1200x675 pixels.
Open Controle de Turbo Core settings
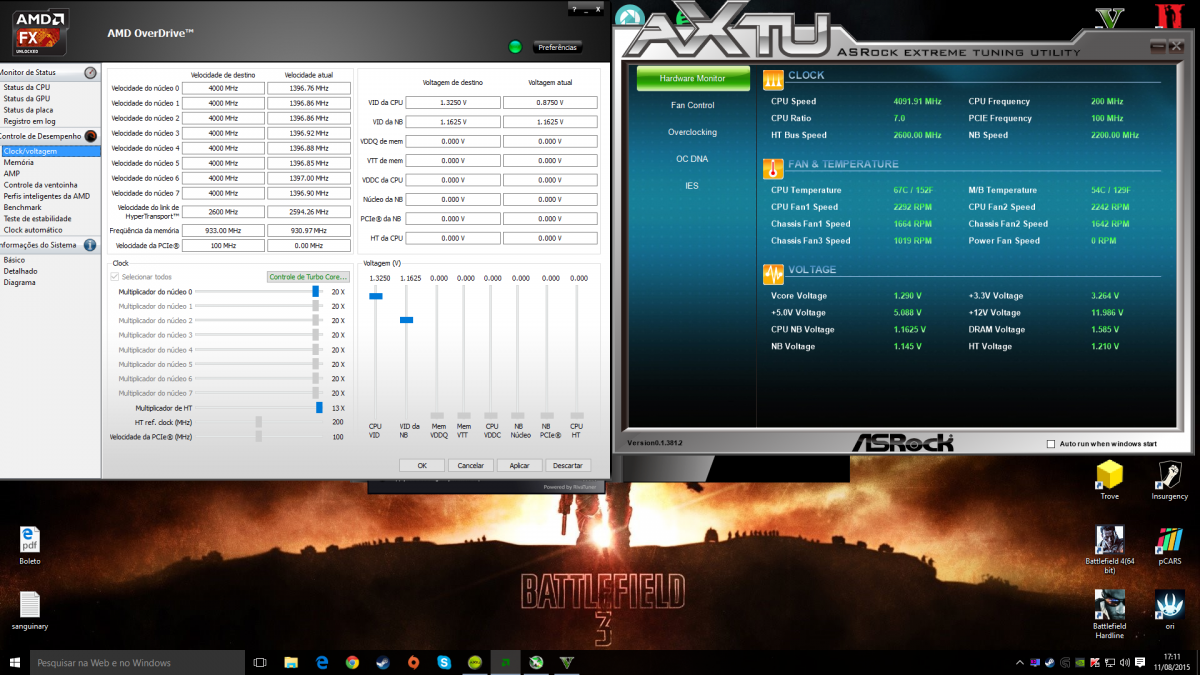(307, 277)
